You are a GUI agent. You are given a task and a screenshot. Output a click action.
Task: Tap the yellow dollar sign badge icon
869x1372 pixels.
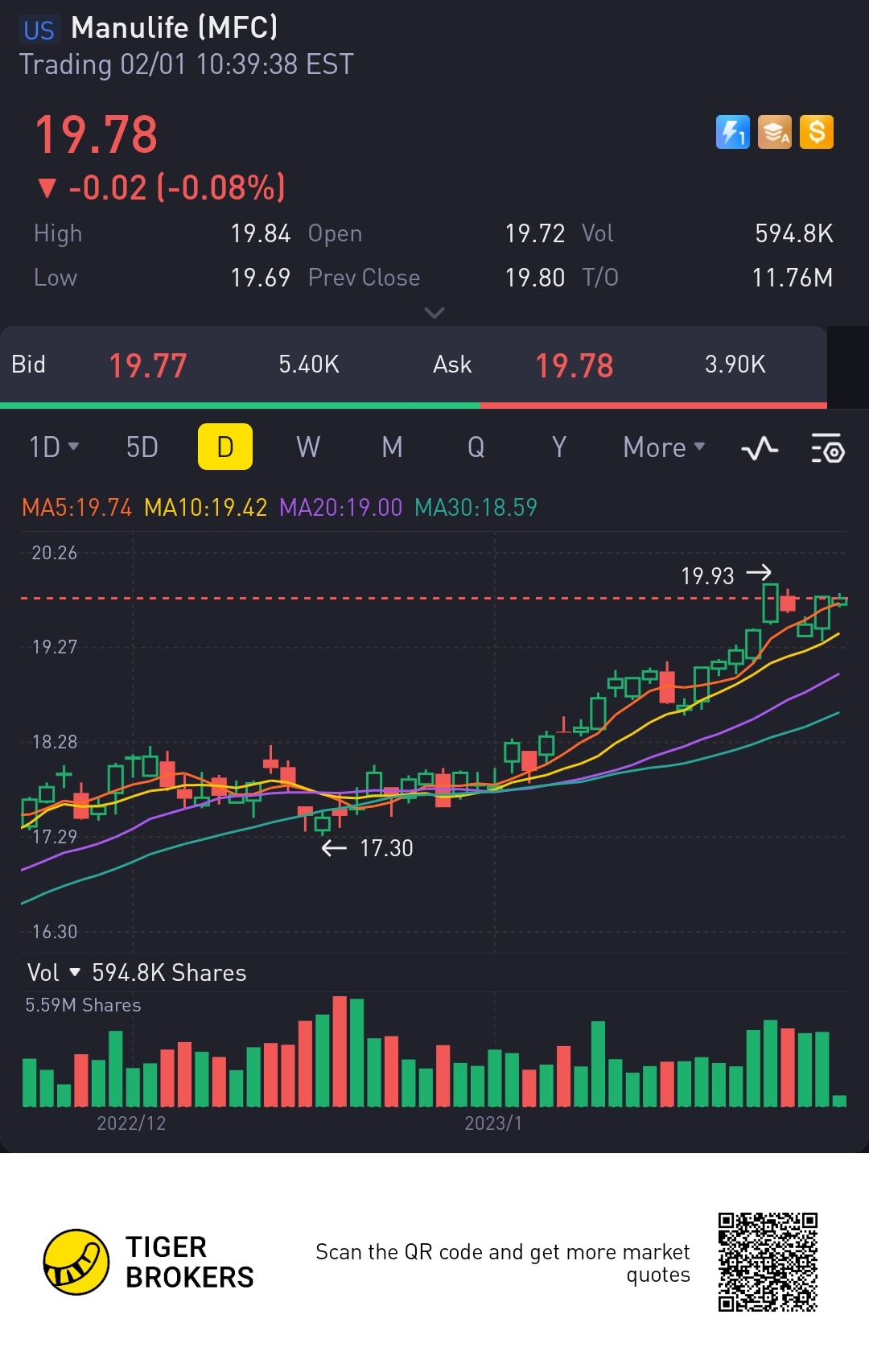(817, 132)
